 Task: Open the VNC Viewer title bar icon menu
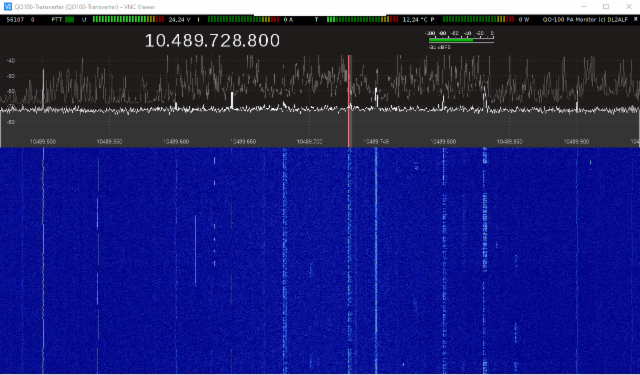coord(7,7)
